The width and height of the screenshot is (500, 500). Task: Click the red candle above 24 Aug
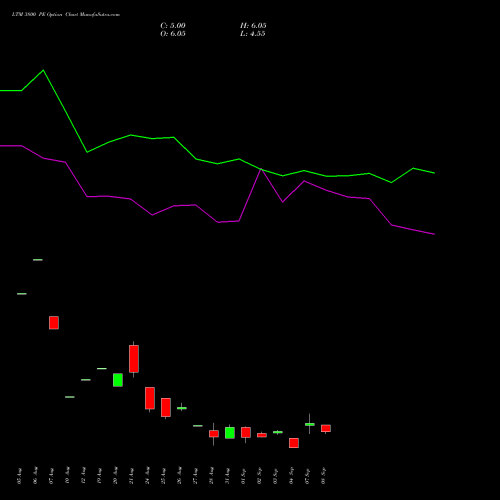150,398
